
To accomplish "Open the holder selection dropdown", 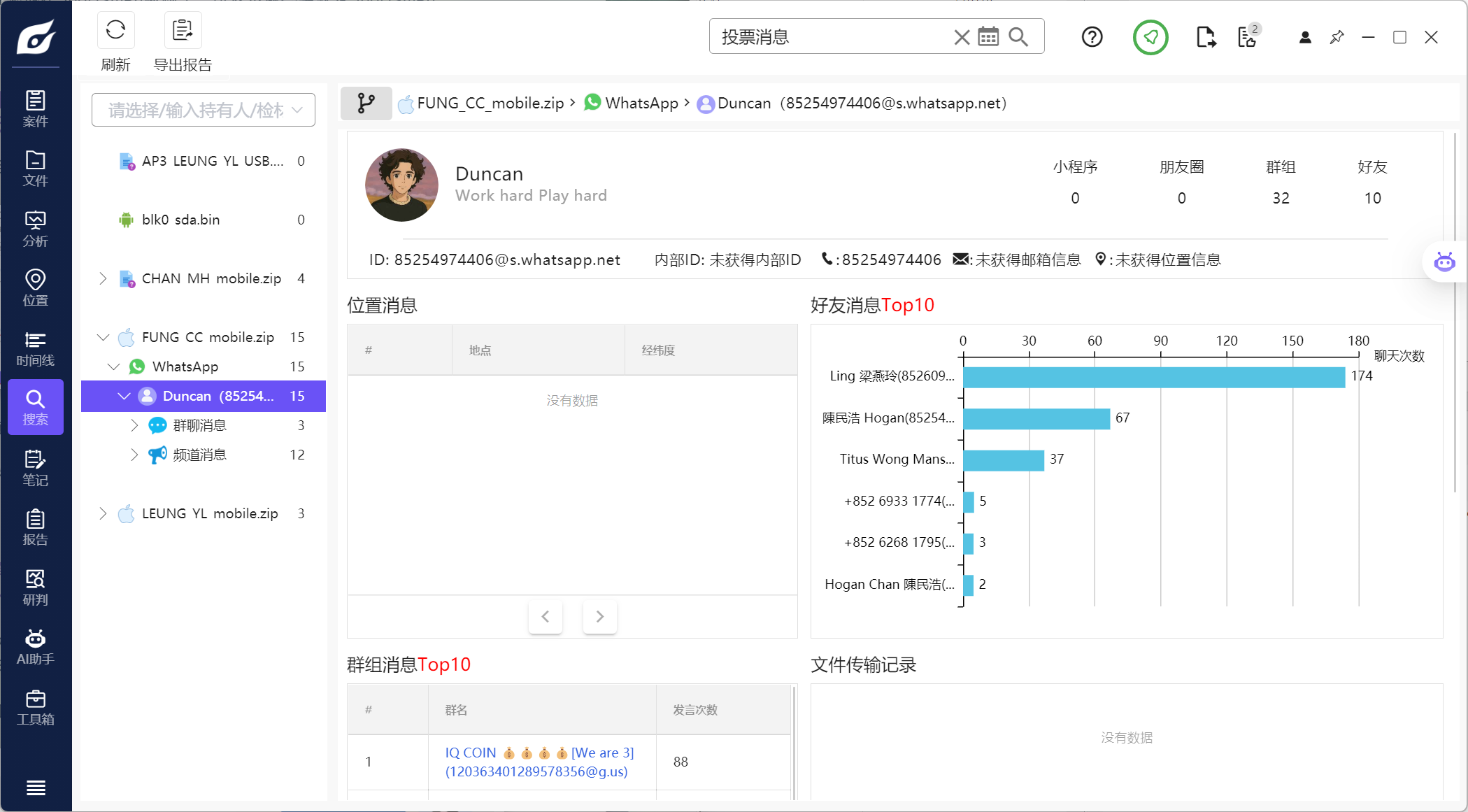I will coord(204,110).
